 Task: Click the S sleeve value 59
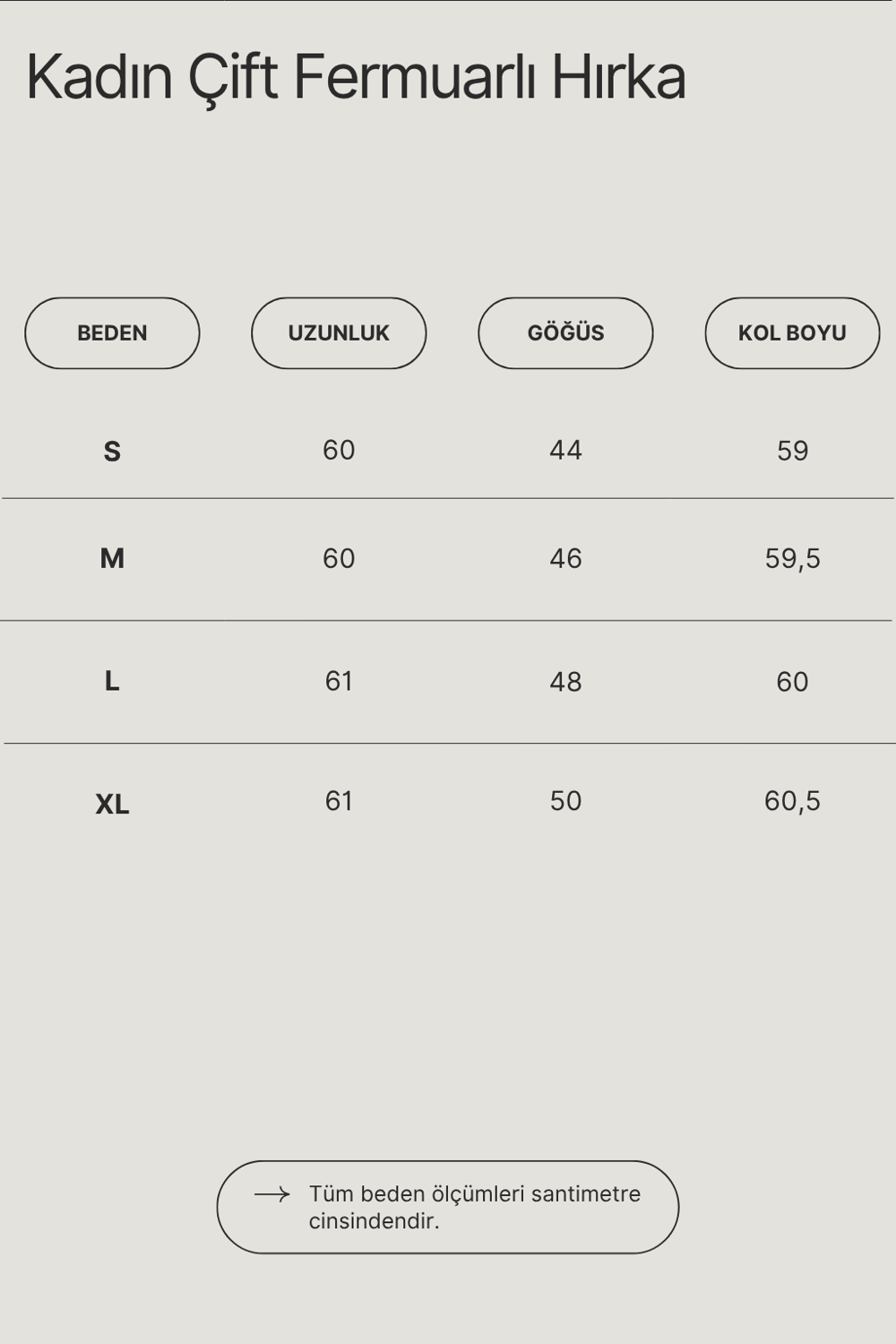click(x=792, y=451)
